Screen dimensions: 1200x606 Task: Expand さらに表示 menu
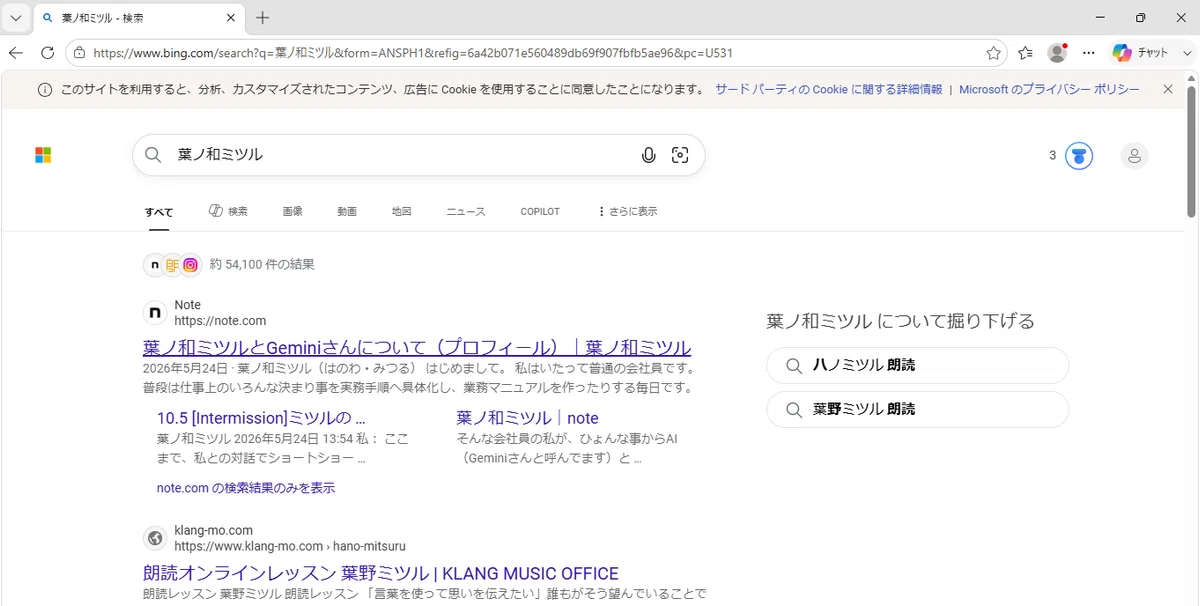627,211
